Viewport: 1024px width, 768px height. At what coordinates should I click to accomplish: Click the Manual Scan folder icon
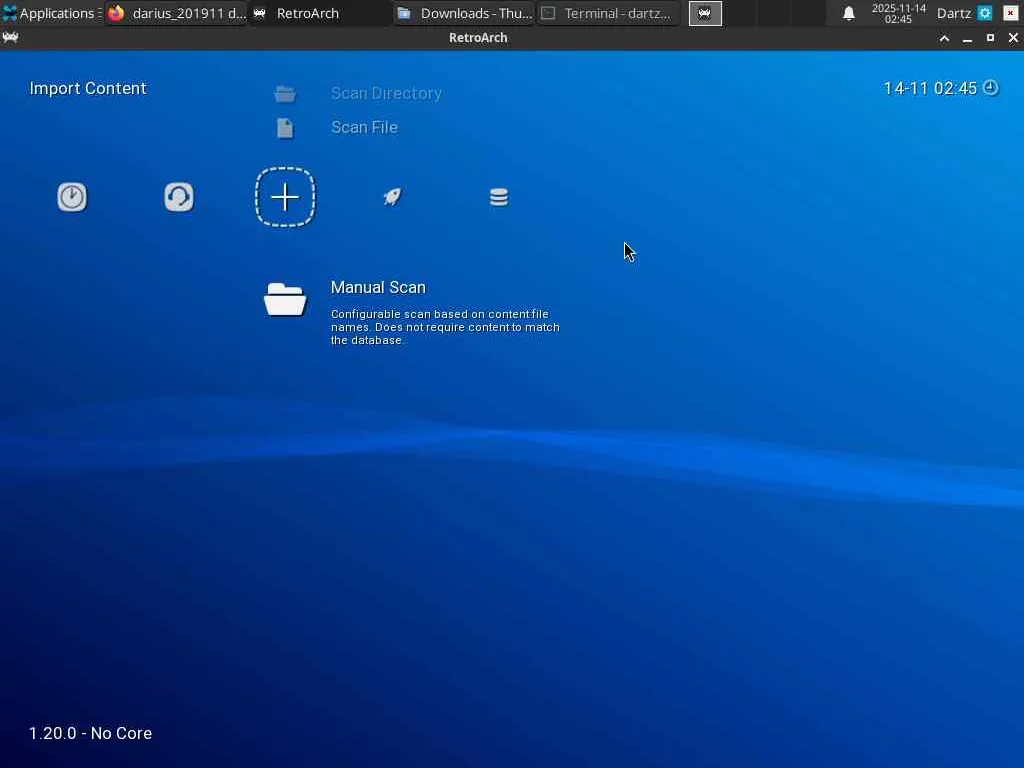click(x=285, y=300)
